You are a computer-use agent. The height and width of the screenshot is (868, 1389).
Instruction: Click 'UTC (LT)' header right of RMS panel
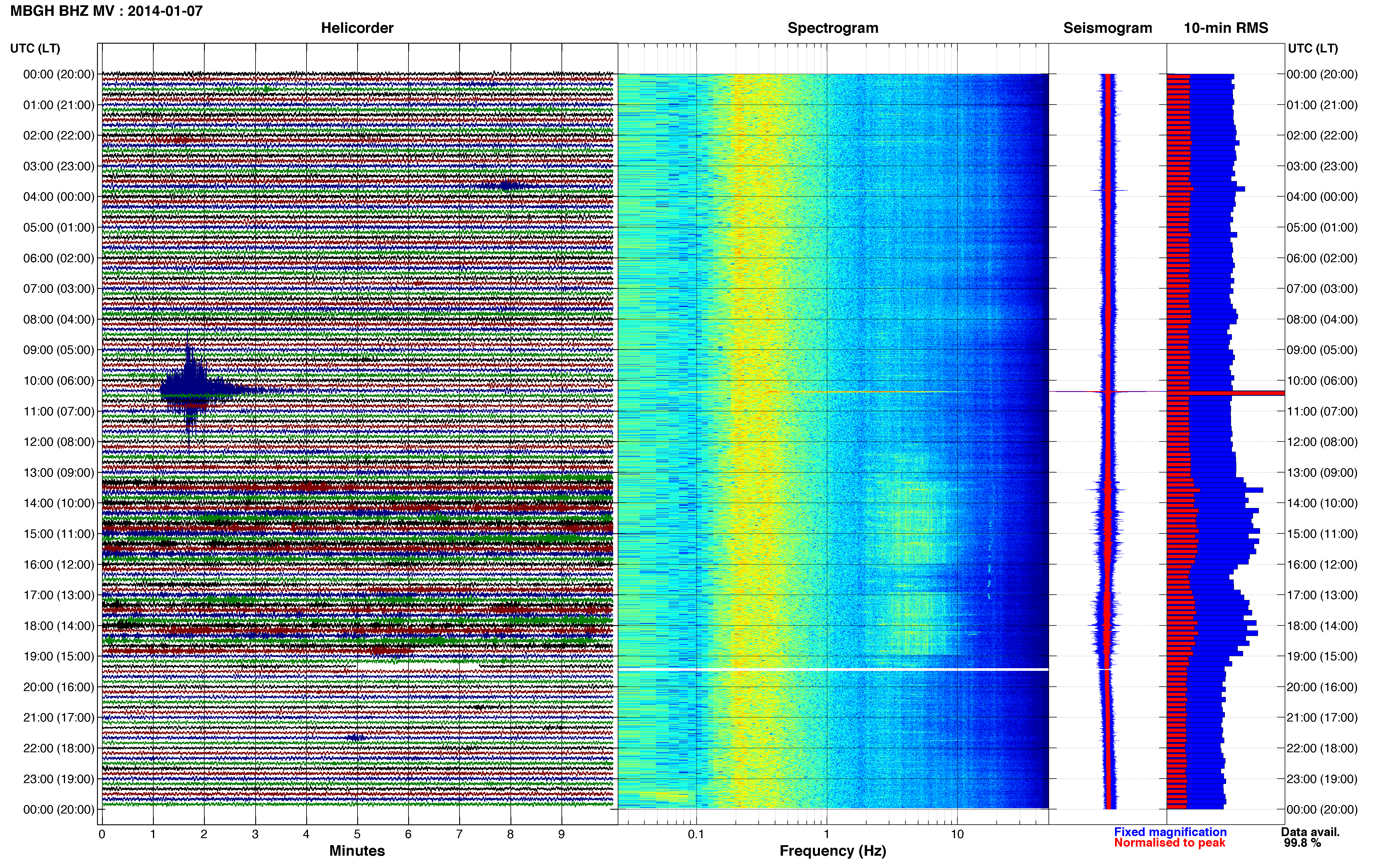pyautogui.click(x=1313, y=48)
